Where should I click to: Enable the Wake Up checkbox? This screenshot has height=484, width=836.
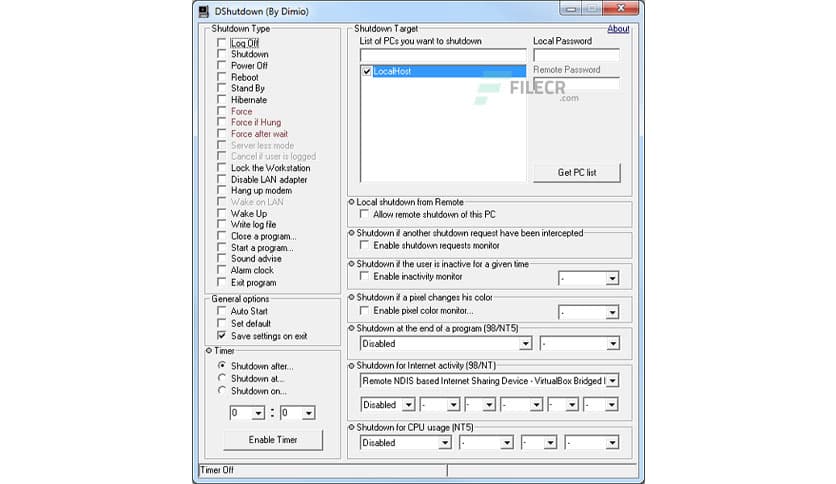point(222,213)
